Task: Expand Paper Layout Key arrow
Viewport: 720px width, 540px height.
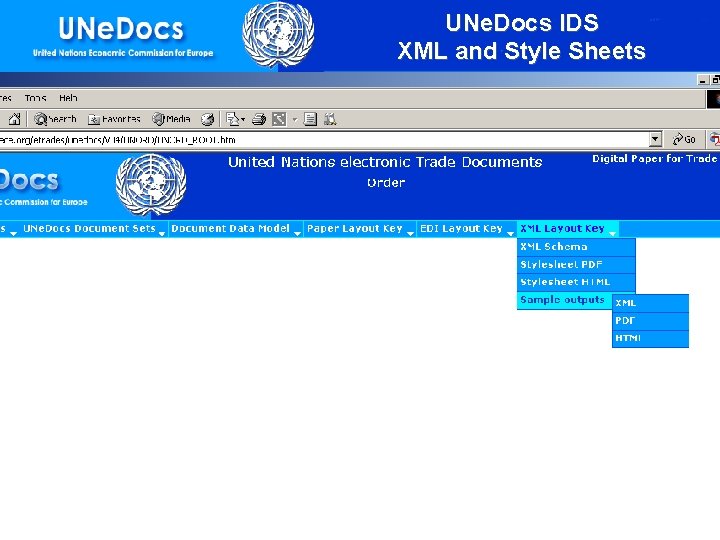Action: click(410, 233)
